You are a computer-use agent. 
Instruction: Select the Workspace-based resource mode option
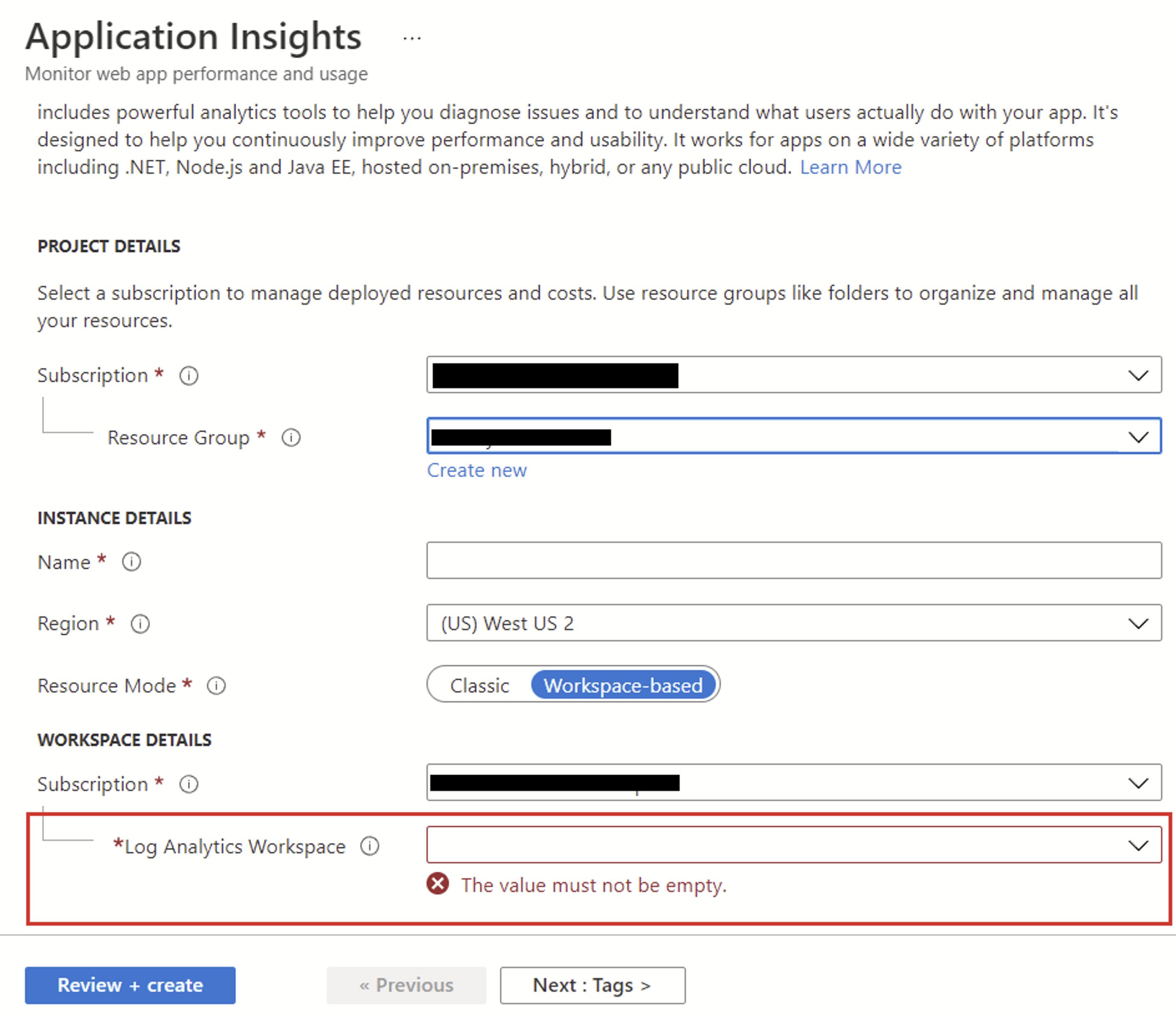[623, 685]
